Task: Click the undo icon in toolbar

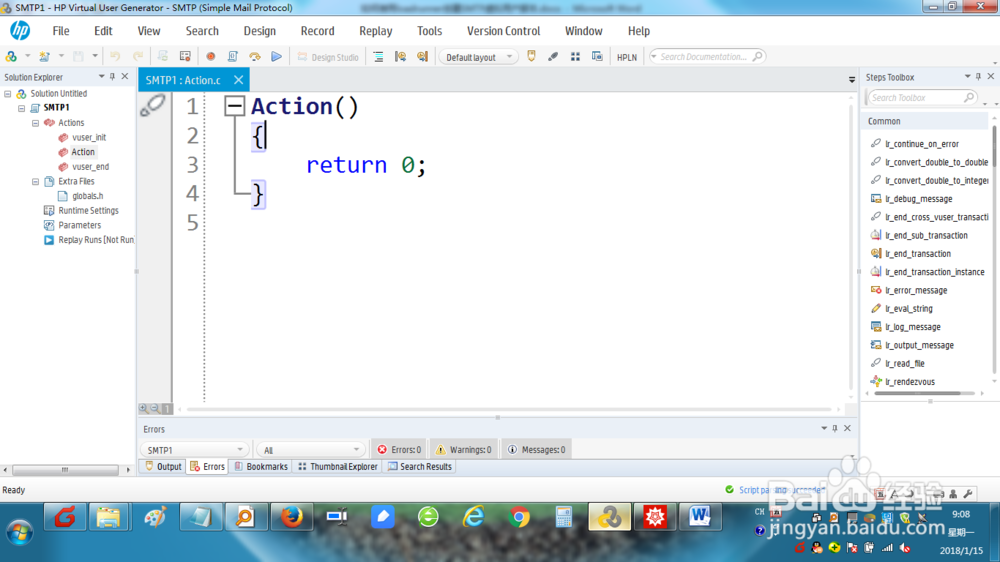Action: [115, 57]
